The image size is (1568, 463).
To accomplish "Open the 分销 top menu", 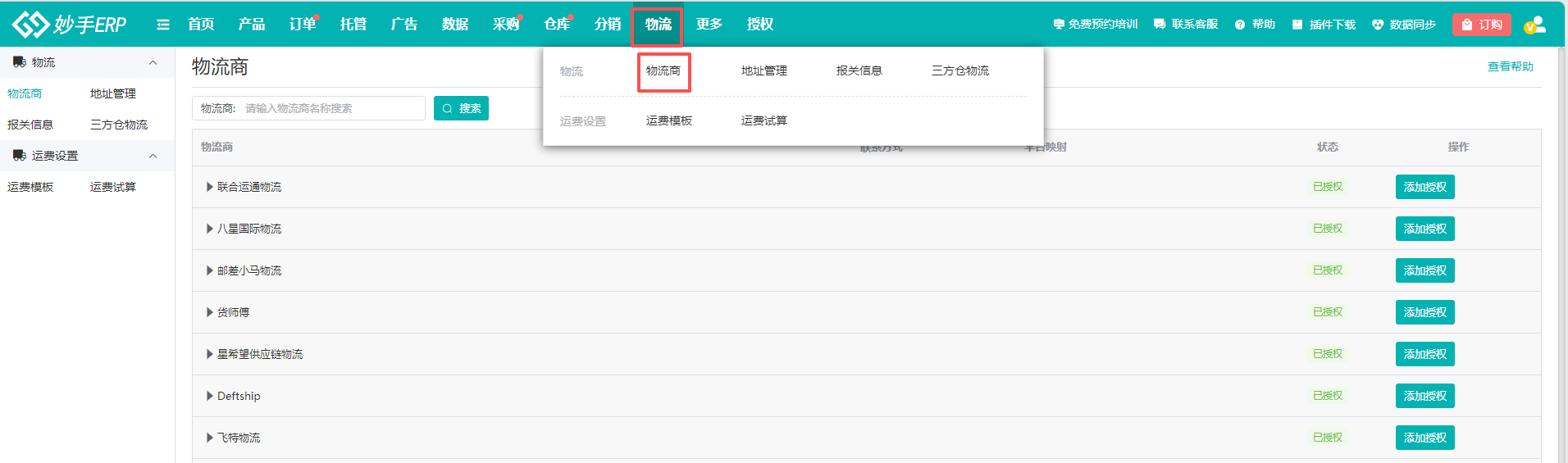I will point(608,25).
